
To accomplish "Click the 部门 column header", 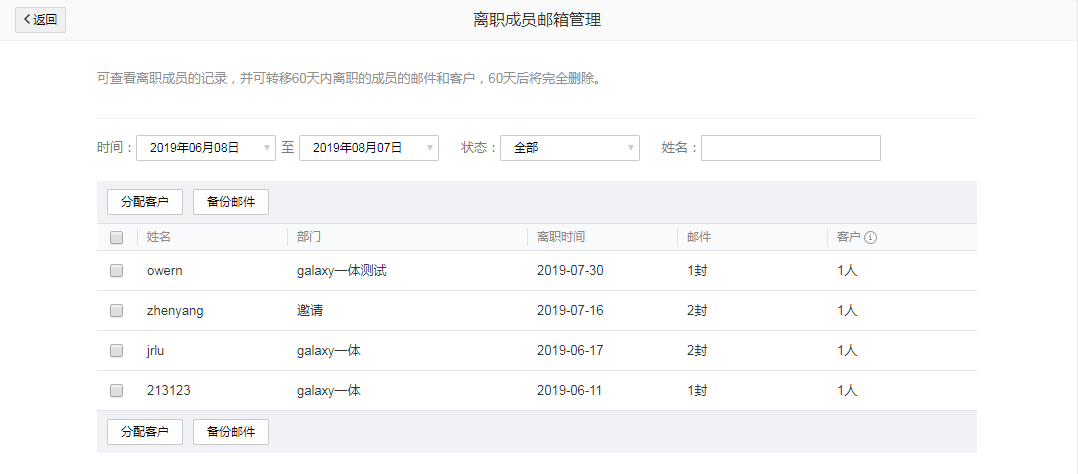I will (308, 237).
